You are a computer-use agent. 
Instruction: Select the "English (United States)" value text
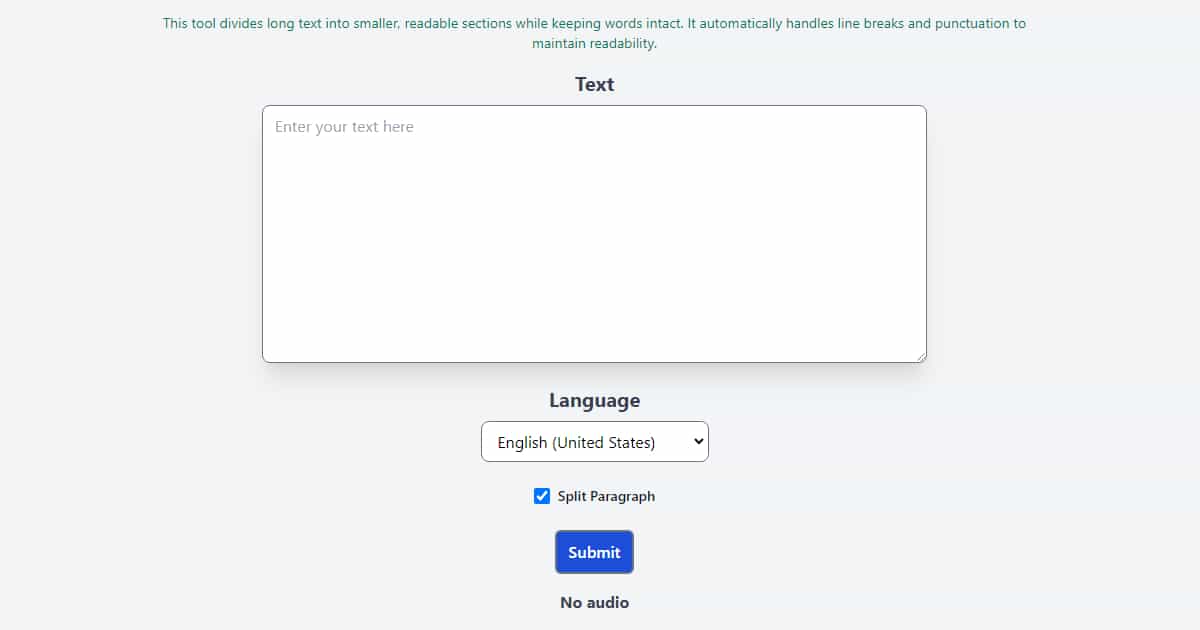tap(576, 442)
